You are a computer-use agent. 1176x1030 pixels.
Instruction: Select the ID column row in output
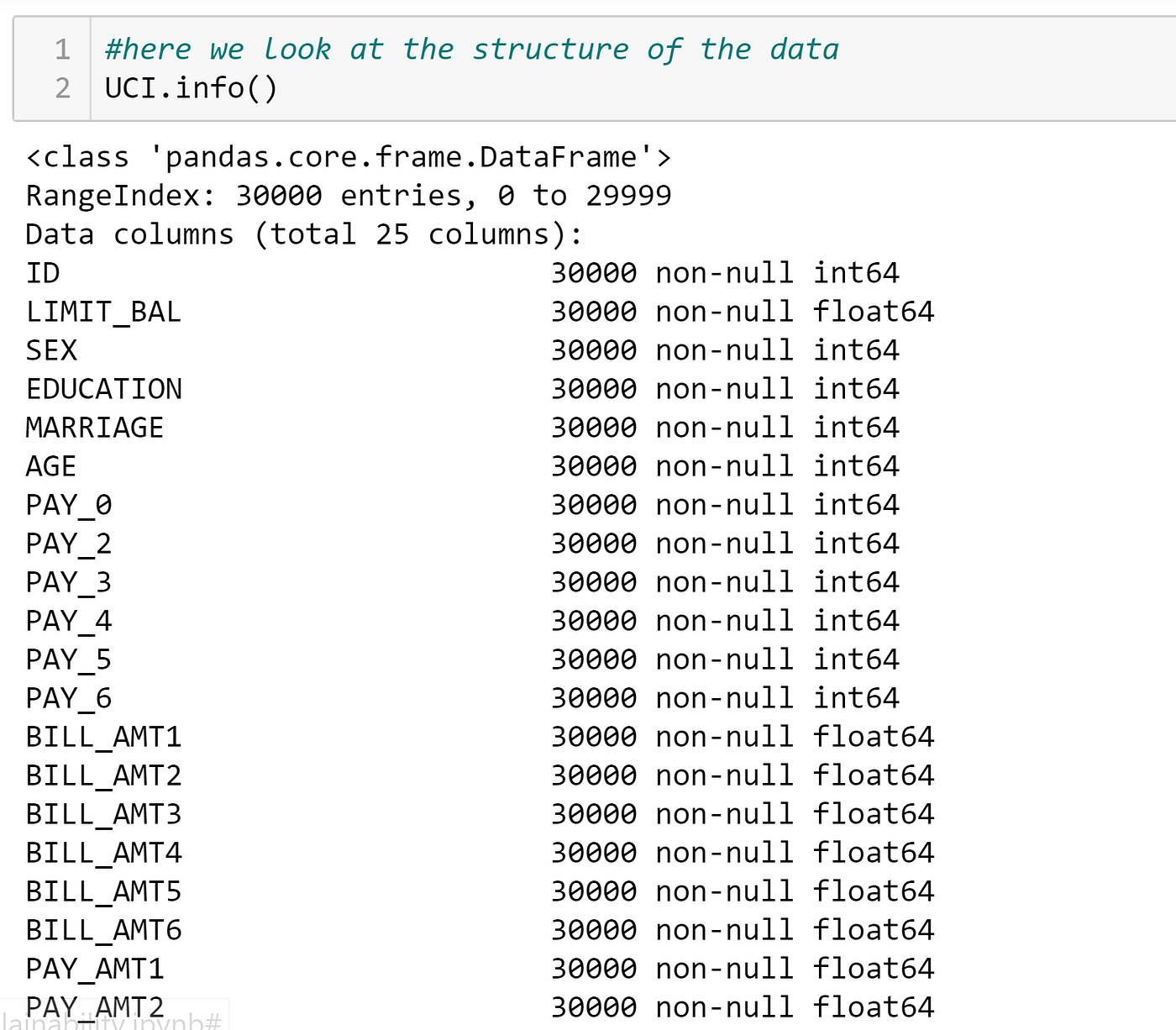tap(44, 272)
